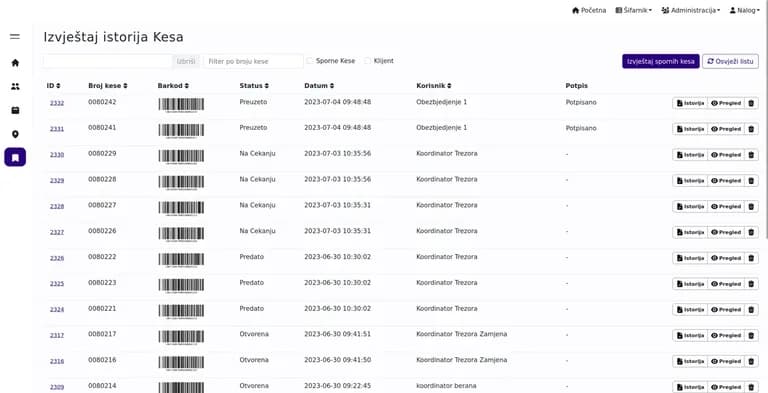
Task: Open the users icon in the sidebar
Action: tap(15, 86)
